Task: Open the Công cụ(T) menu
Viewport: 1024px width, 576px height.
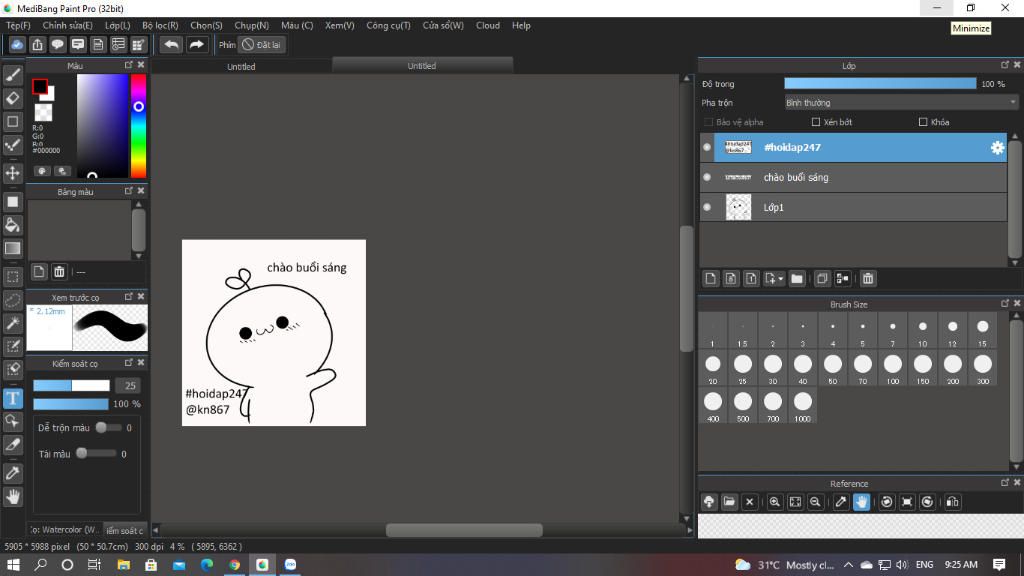Action: 388,25
